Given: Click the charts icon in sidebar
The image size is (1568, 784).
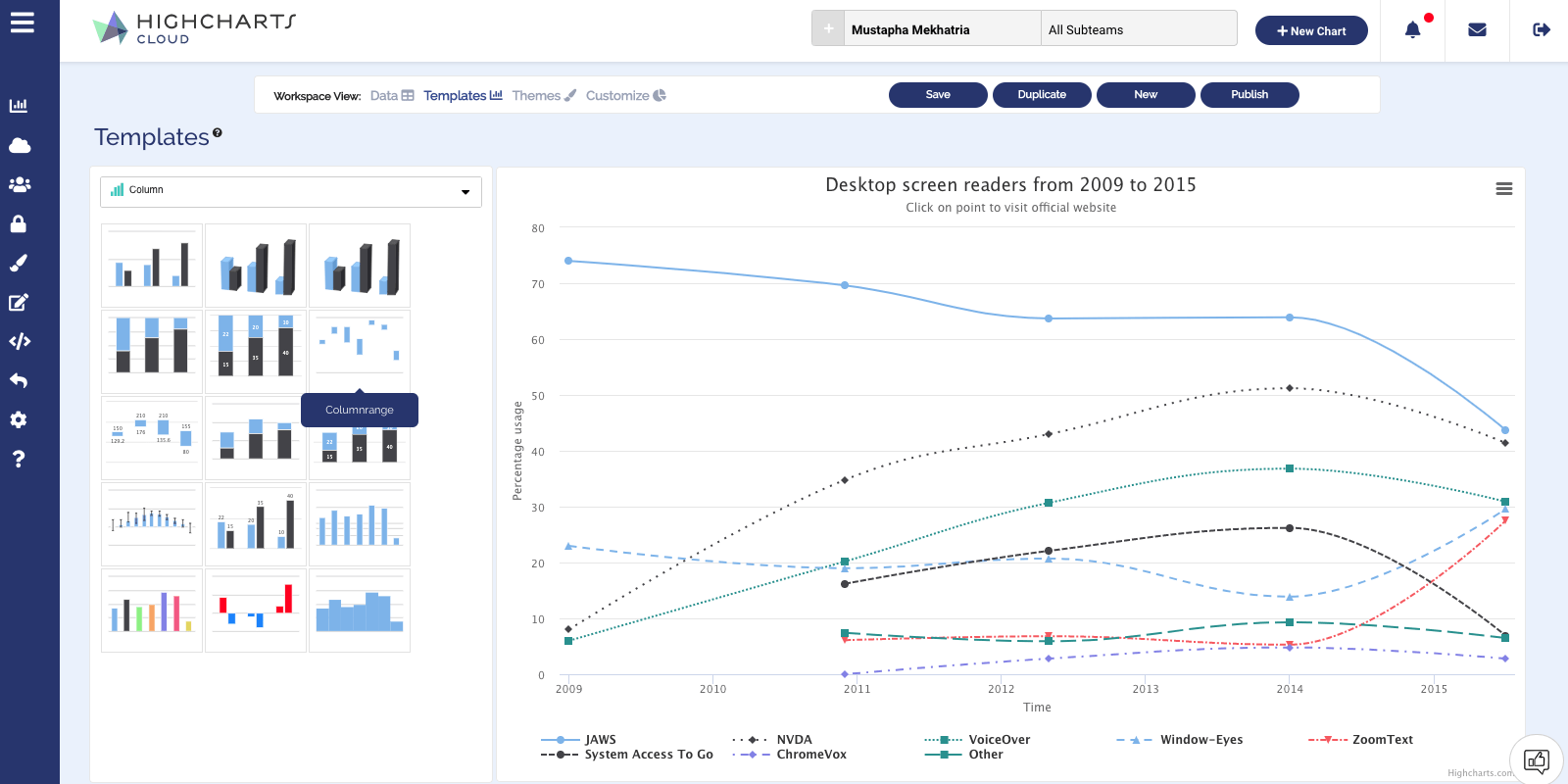Looking at the screenshot, I should tap(19, 106).
